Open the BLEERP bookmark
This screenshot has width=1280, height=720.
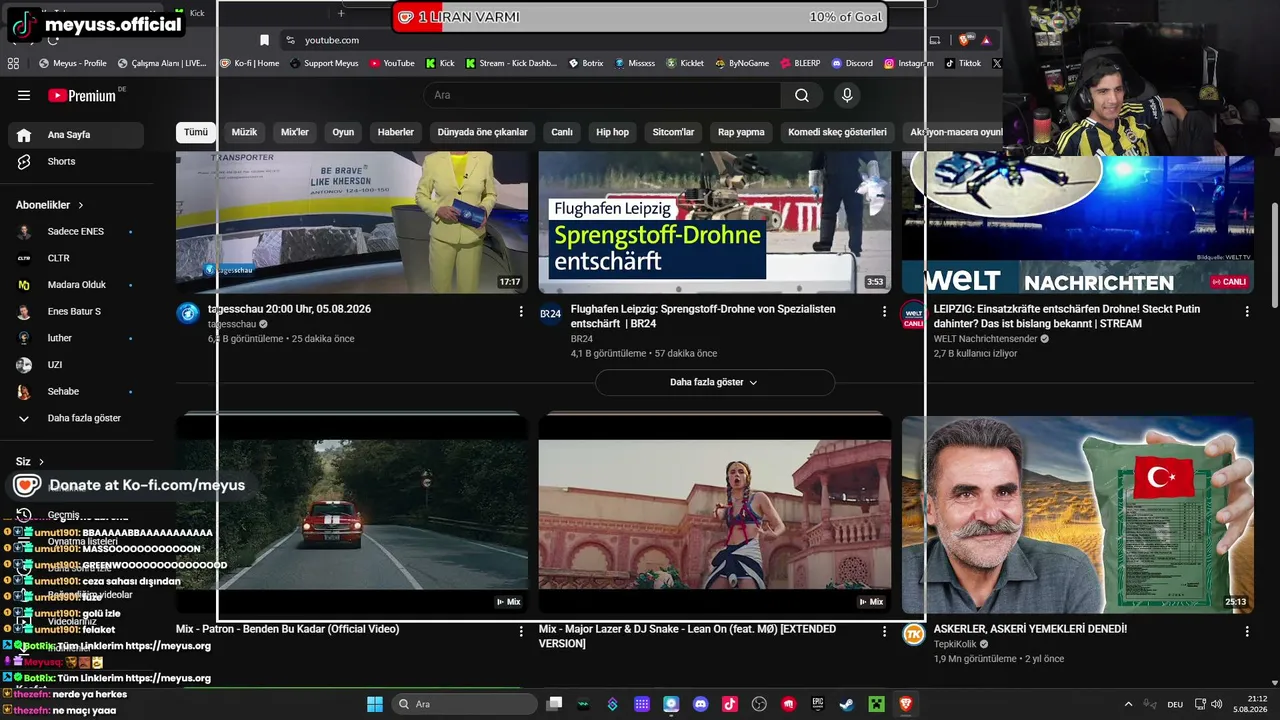coord(800,63)
